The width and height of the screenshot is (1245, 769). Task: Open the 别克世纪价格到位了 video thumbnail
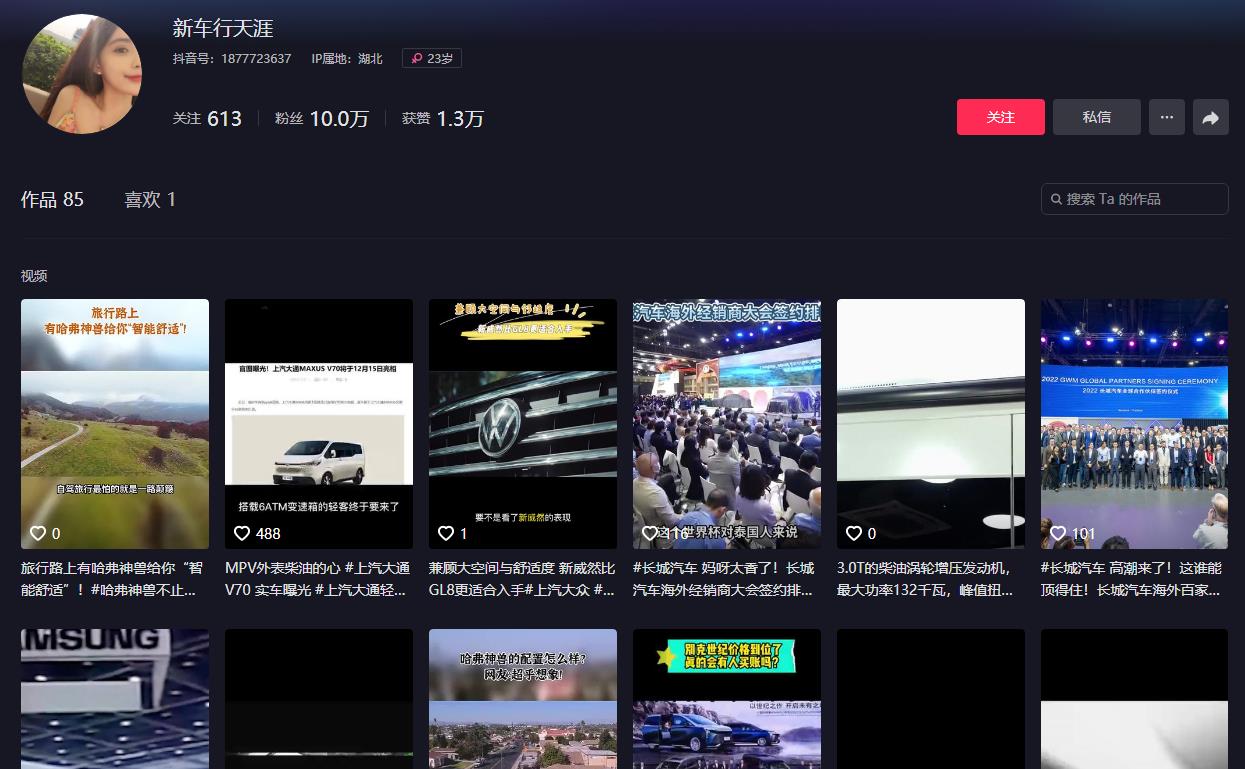click(727, 699)
